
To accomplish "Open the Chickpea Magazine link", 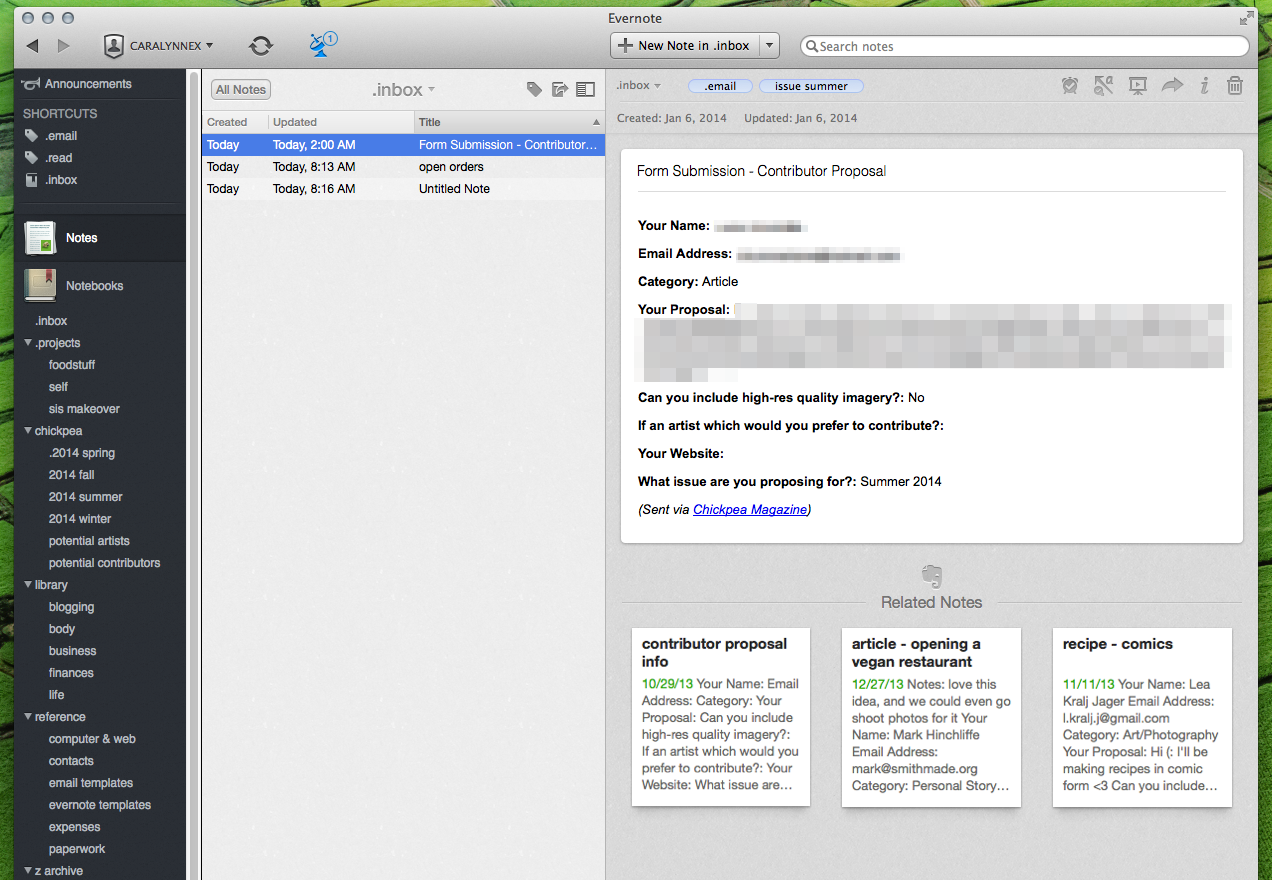I will pyautogui.click(x=750, y=510).
